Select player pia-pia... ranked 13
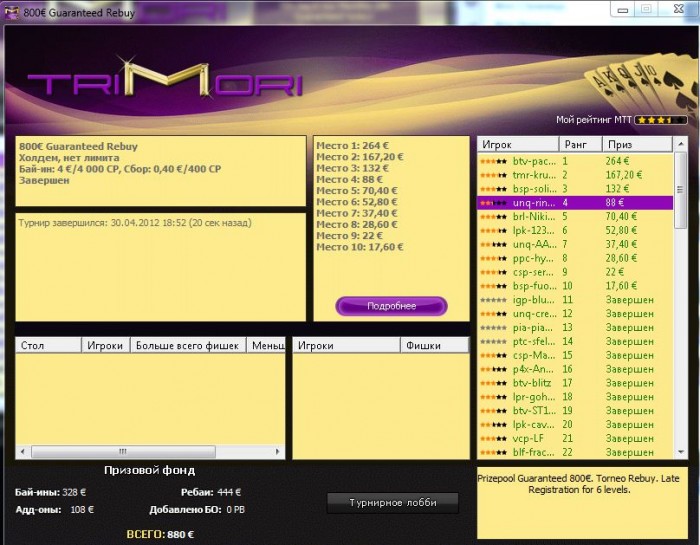 575,327
